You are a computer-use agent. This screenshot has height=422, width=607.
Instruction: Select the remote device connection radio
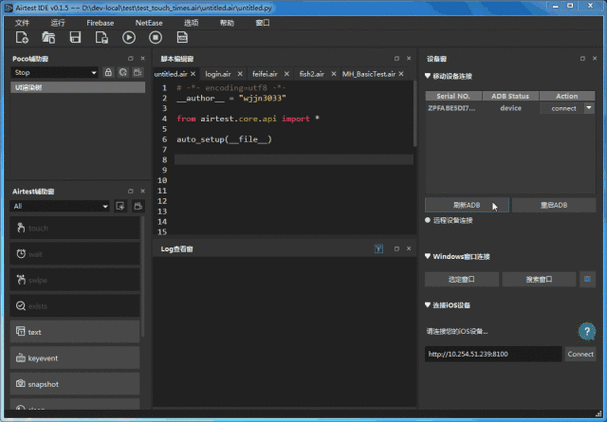pos(427,220)
